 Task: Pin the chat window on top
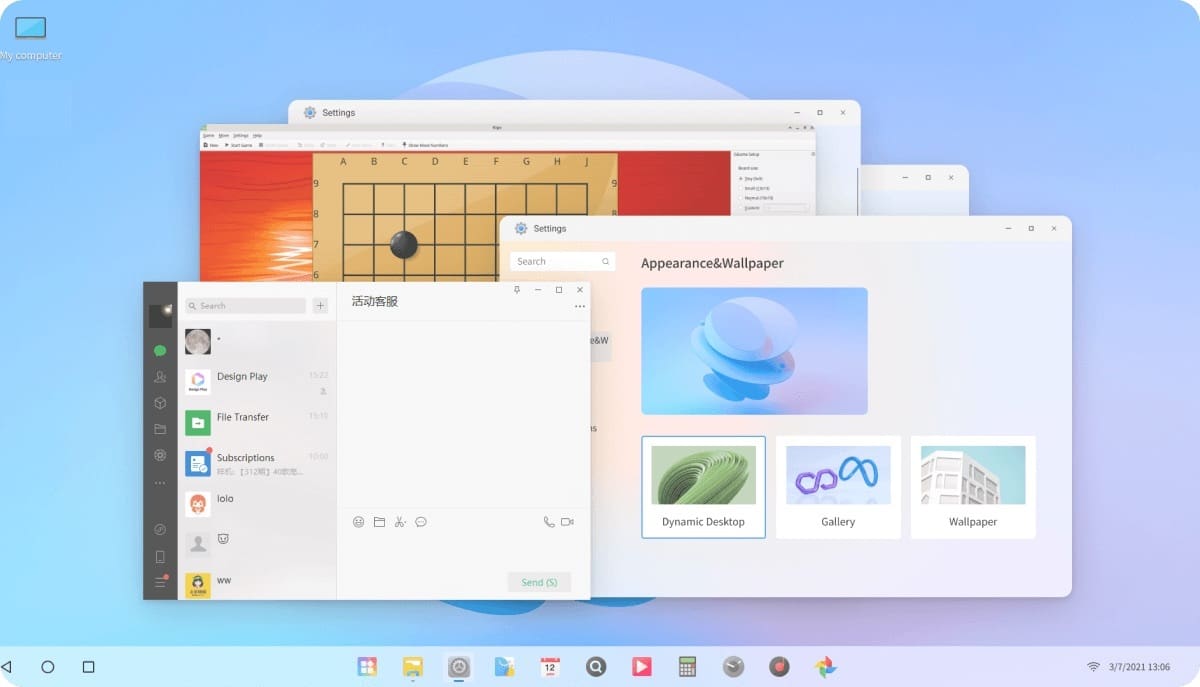(x=517, y=290)
